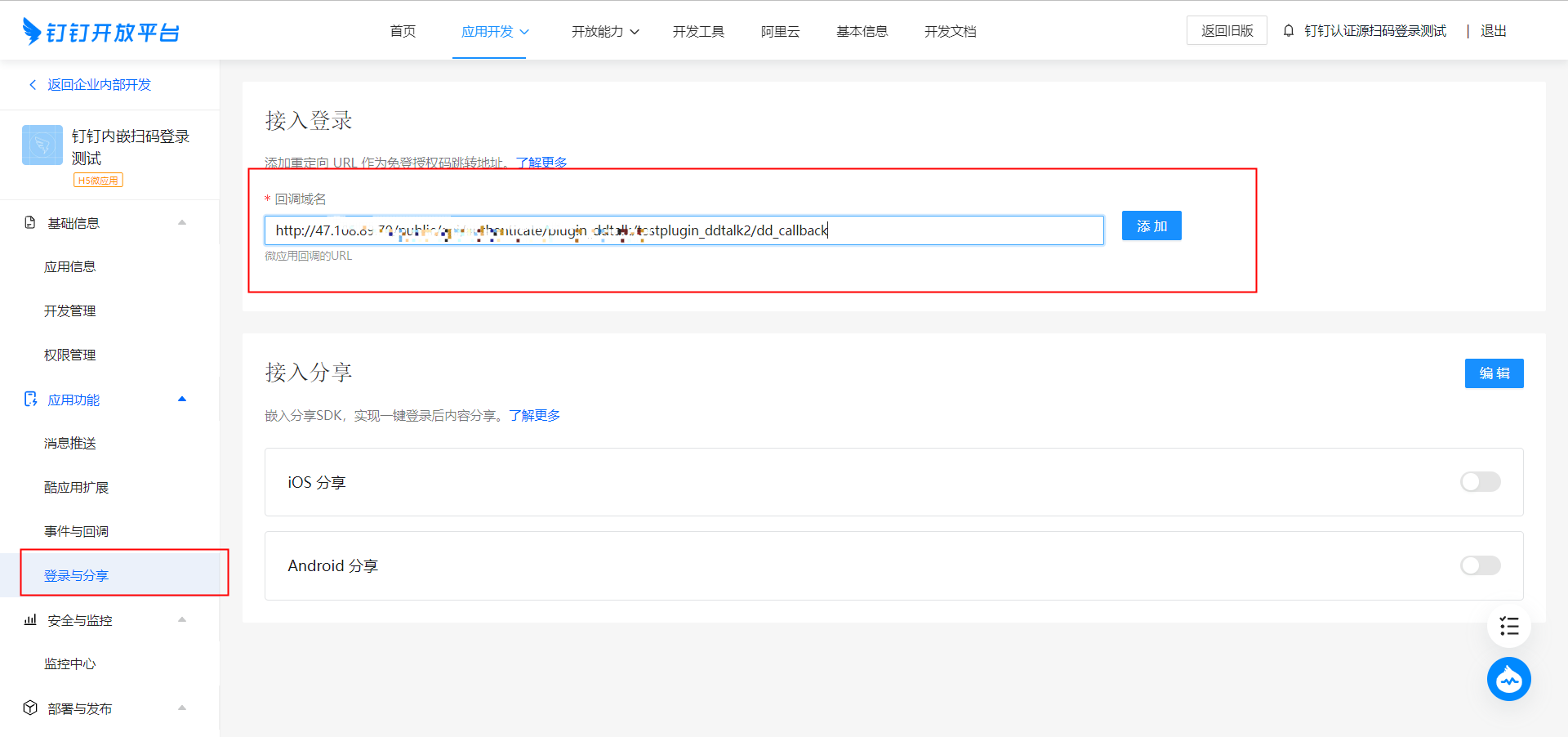Click the DingTalk Open Platform logo
The image size is (1568, 737).
[100, 31]
